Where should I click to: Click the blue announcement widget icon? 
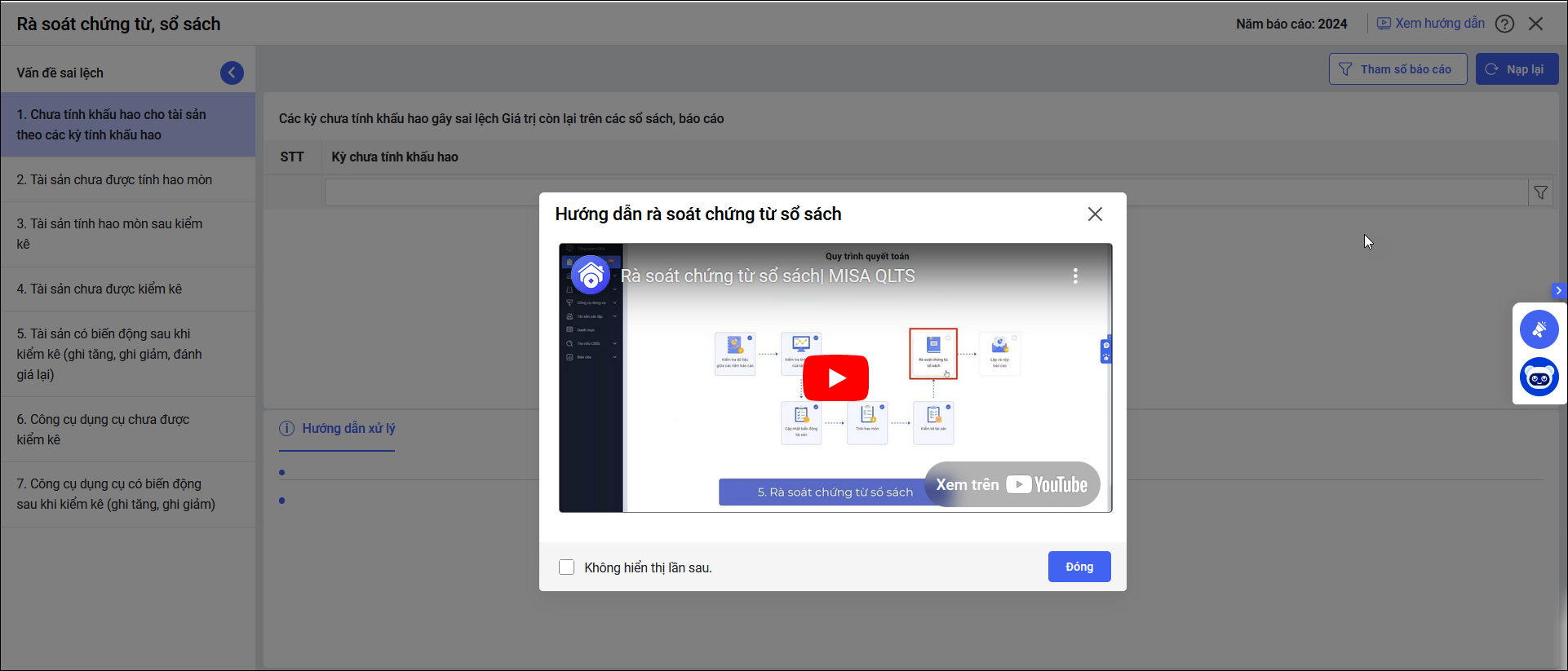(x=1539, y=329)
